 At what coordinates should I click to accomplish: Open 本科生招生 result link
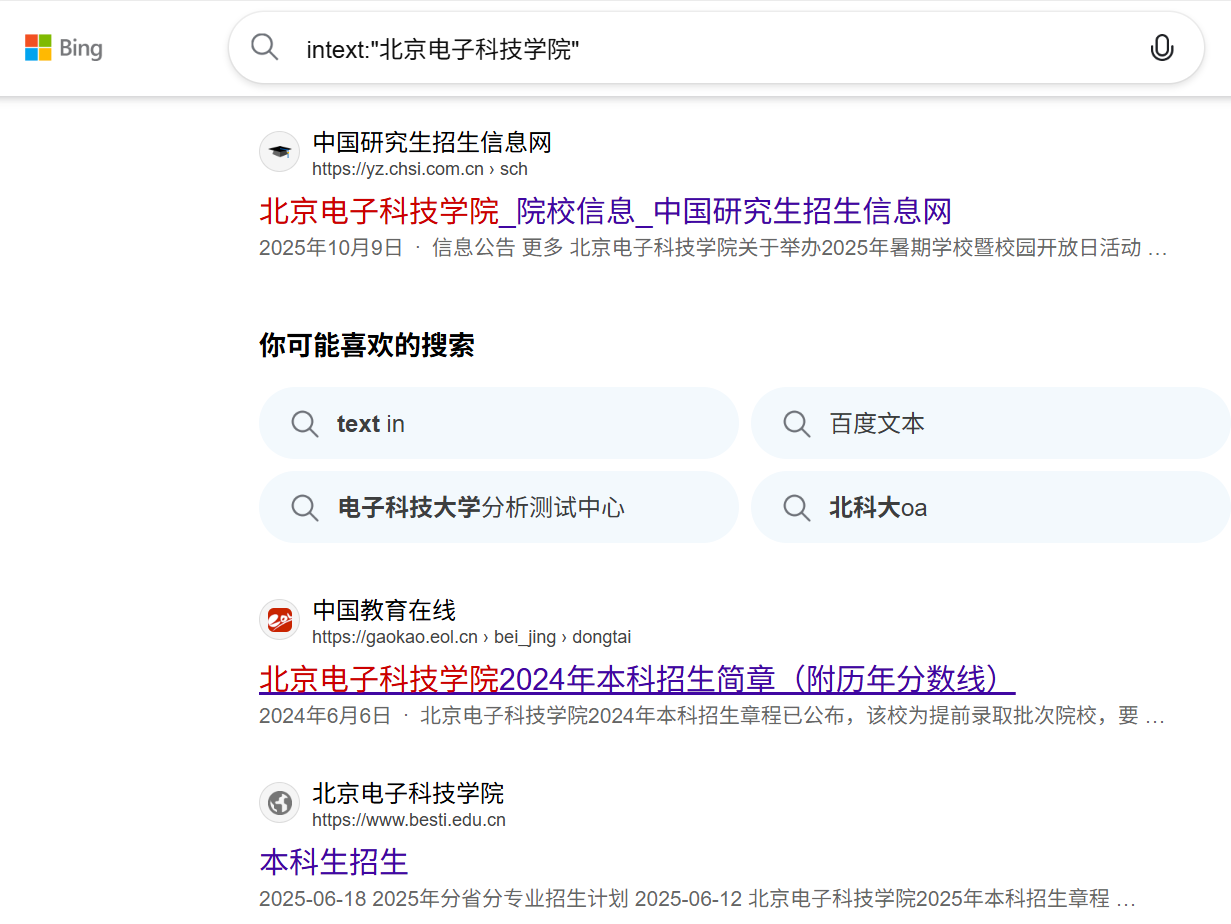334,862
